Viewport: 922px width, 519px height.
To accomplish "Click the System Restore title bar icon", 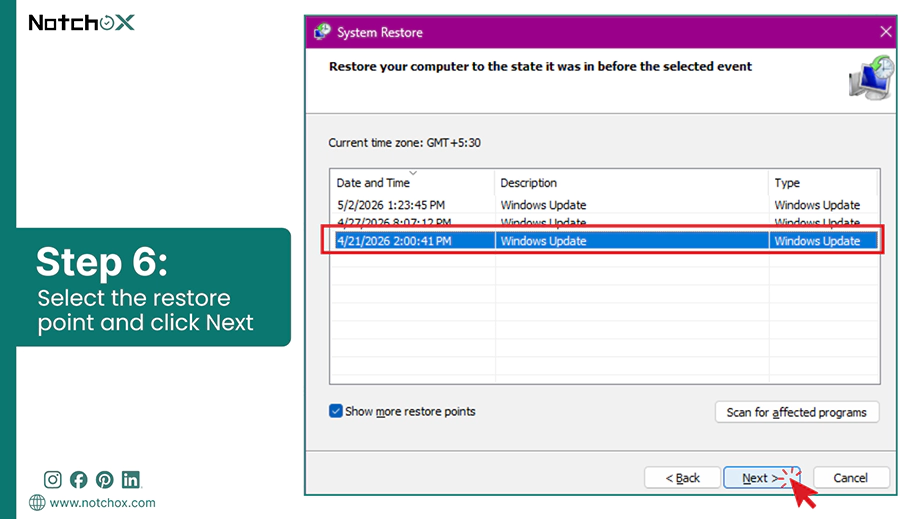I will (x=322, y=32).
